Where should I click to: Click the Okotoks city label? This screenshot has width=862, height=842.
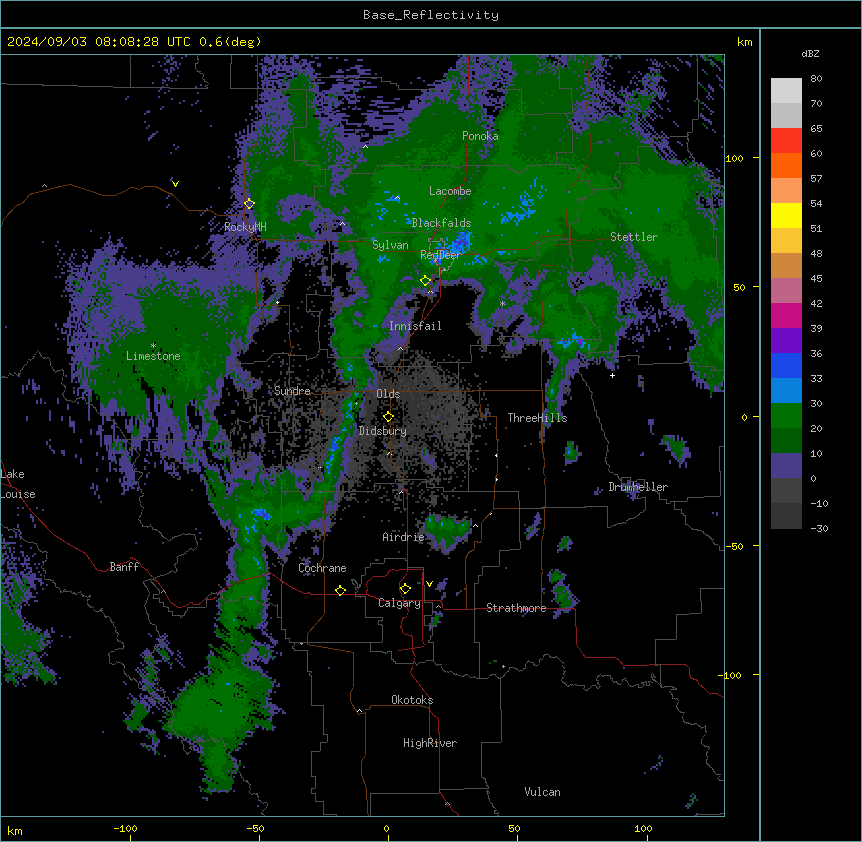412,700
